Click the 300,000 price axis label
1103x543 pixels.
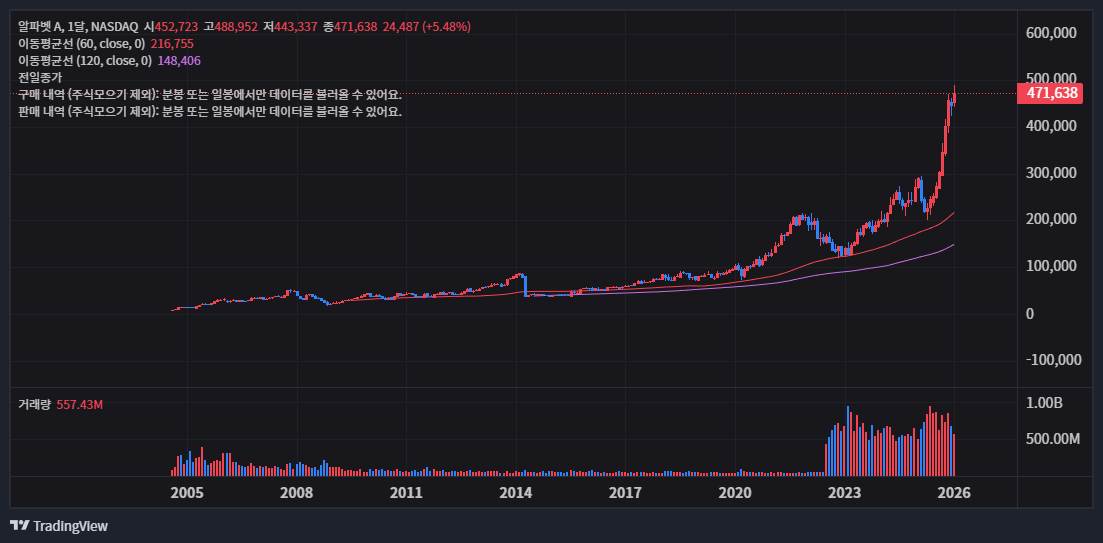1052,172
